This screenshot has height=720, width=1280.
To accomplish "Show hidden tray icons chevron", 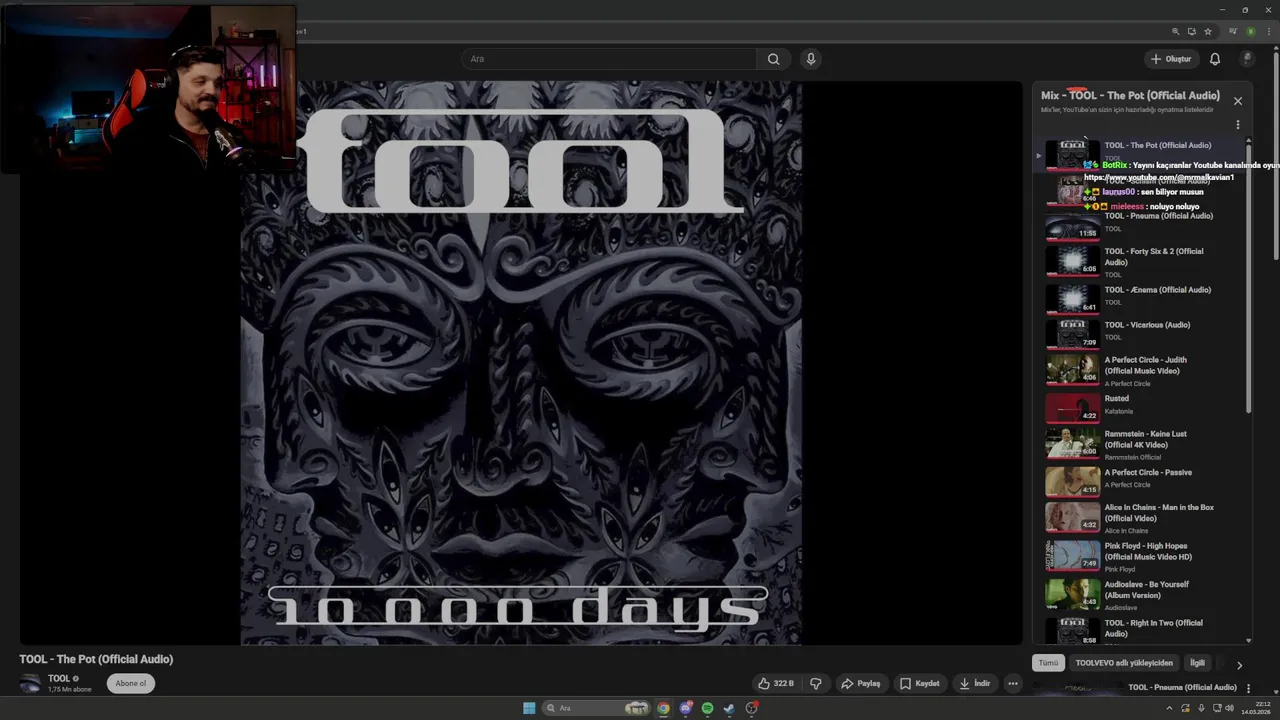I will coord(1169,708).
